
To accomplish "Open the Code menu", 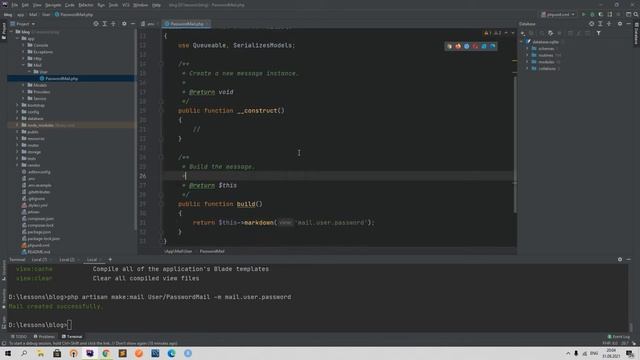I will [70, 5].
